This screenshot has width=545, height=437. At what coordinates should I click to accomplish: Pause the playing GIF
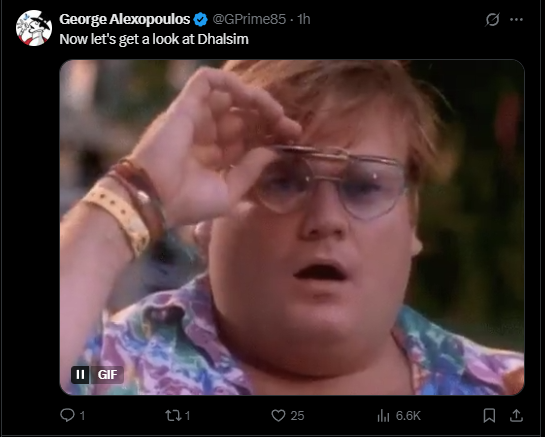[80, 374]
